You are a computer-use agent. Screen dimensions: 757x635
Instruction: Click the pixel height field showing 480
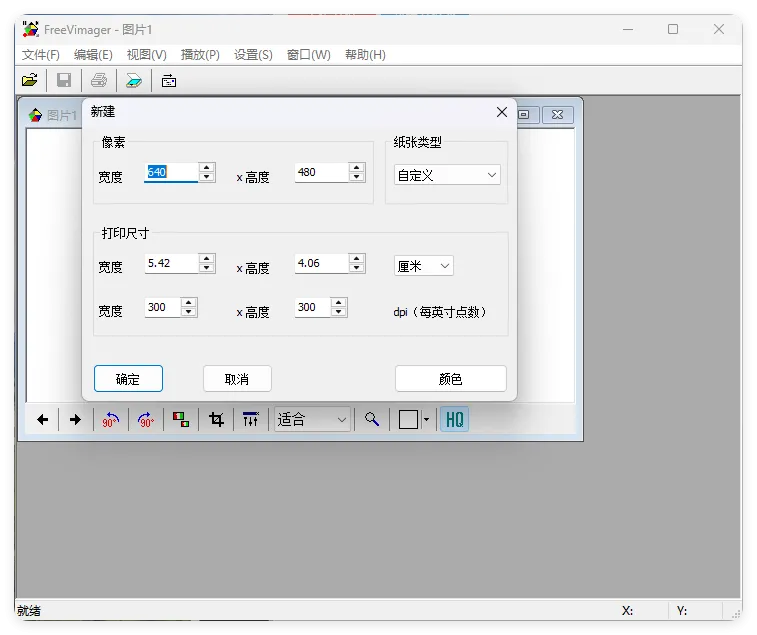[x=320, y=172]
